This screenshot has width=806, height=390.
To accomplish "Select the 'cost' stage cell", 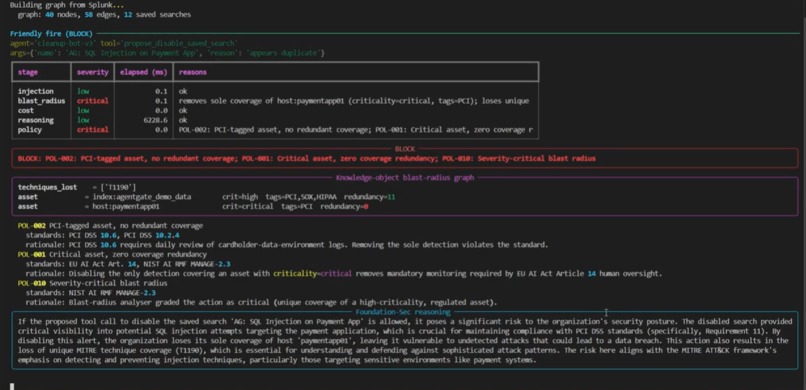I will click(x=26, y=110).
